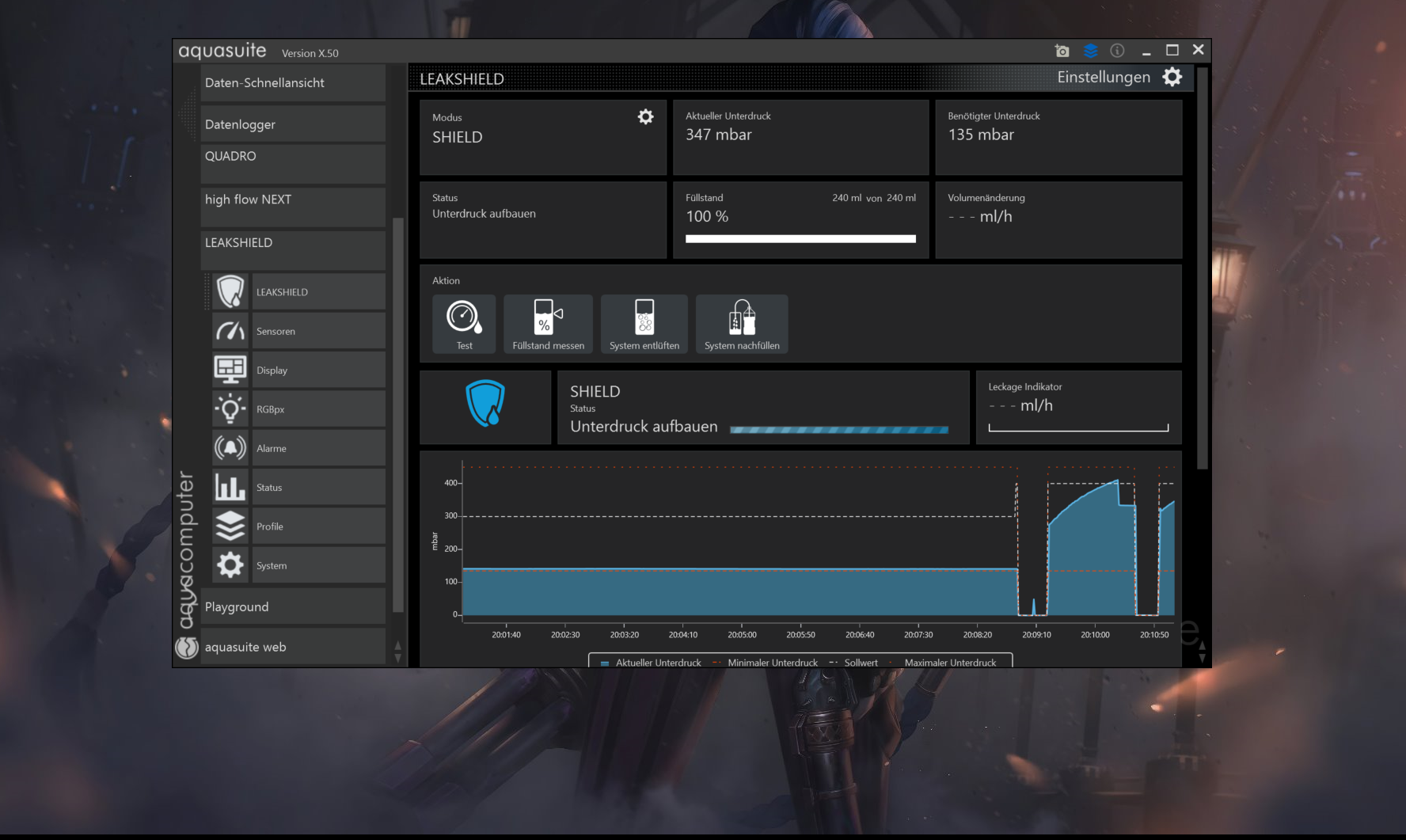Open Einstellungen gear icon in LEAKSHIELD header
The height and width of the screenshot is (840, 1406).
1172,77
